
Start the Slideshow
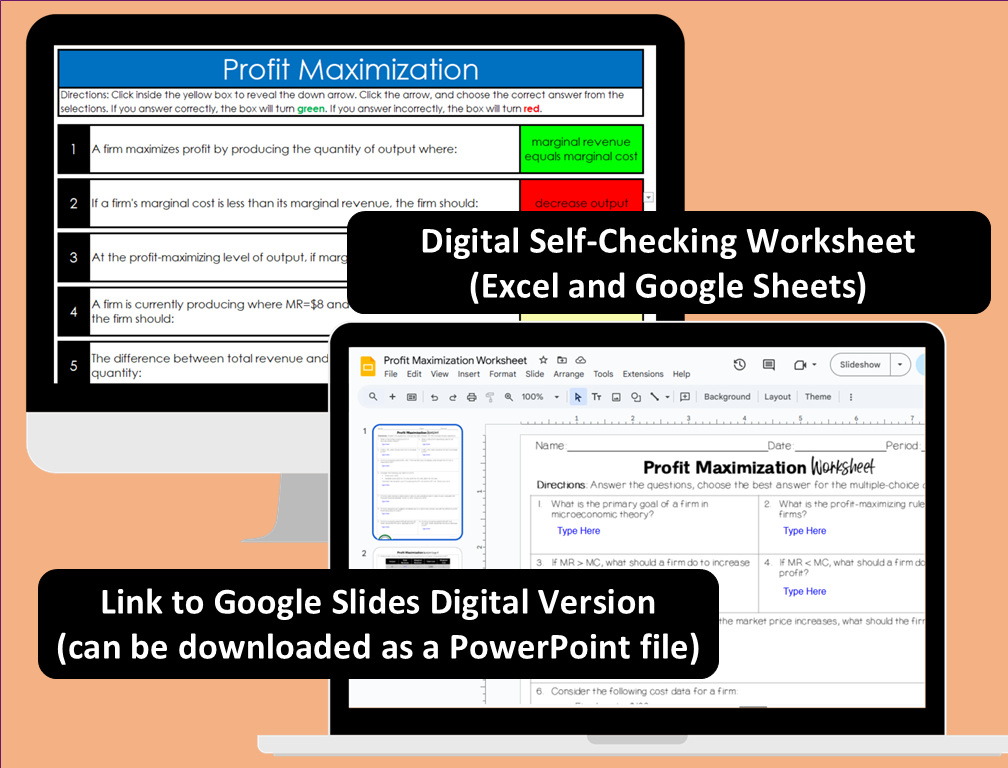pyautogui.click(x=860, y=364)
